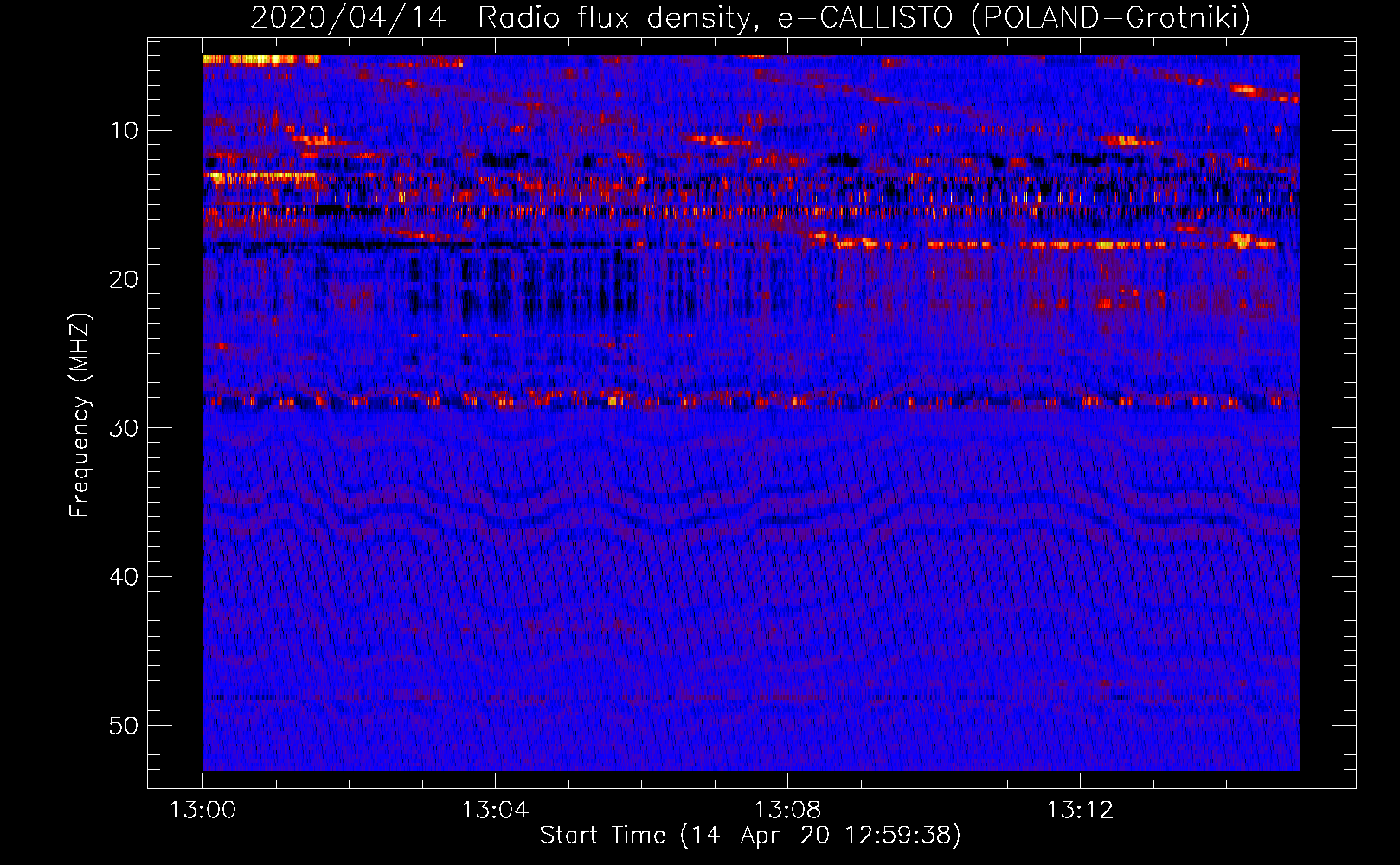Click the 'Start Time (14-Apr-20 12:59:38)' label
The image size is (1400, 865).
tap(750, 836)
